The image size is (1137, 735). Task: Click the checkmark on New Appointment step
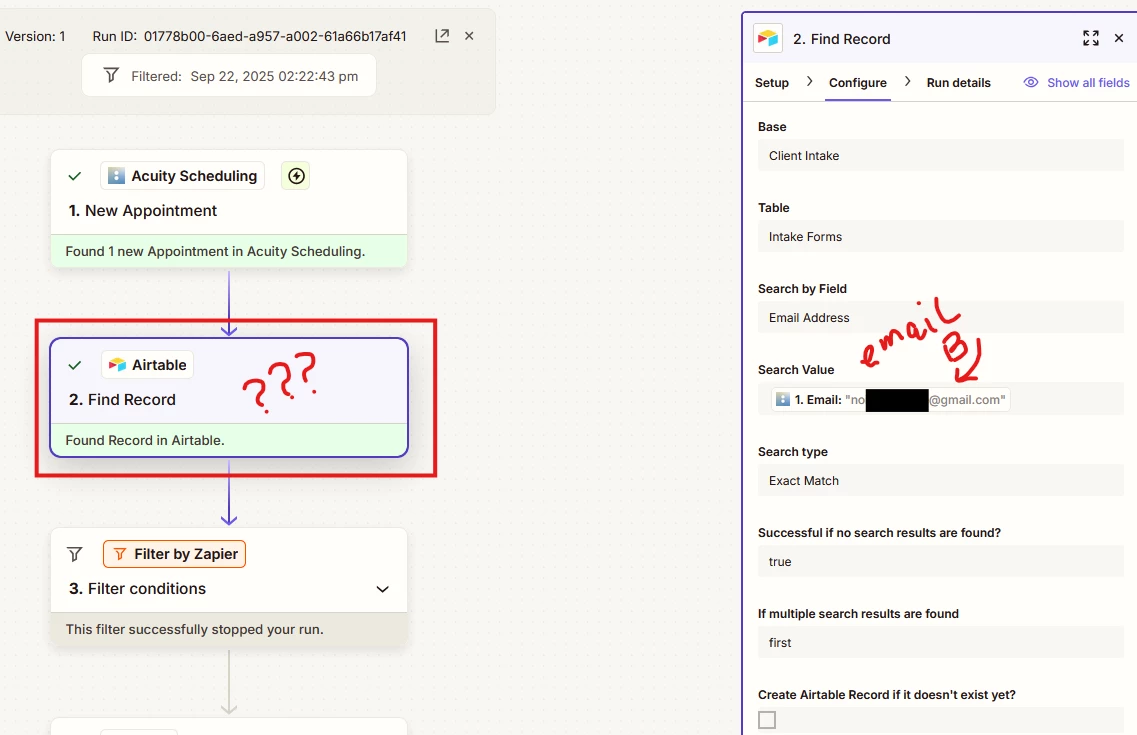[x=74, y=175]
